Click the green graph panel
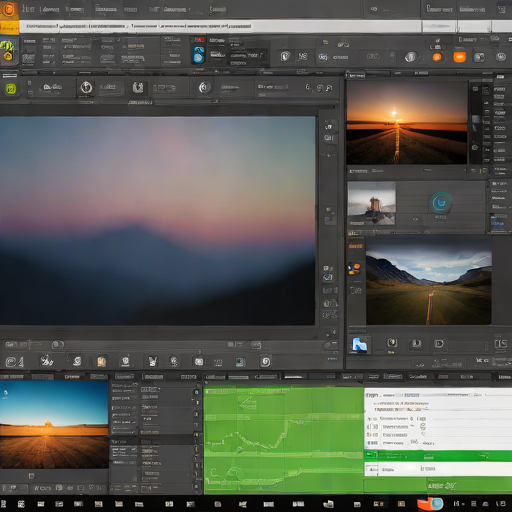Viewport: 512px width, 512px height. point(284,440)
